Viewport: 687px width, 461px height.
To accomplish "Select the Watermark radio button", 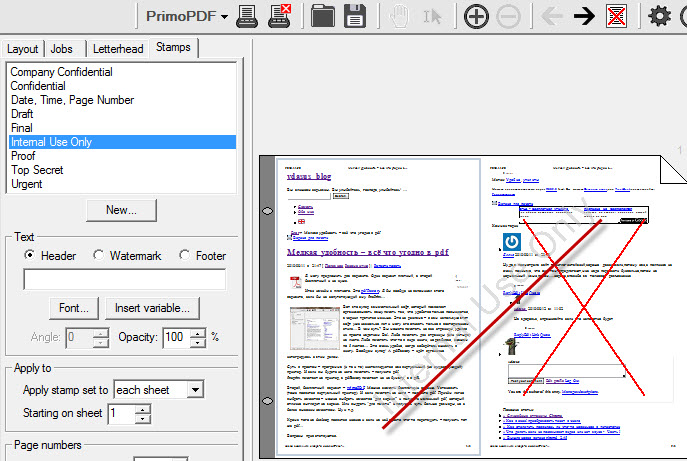I will tap(98, 255).
